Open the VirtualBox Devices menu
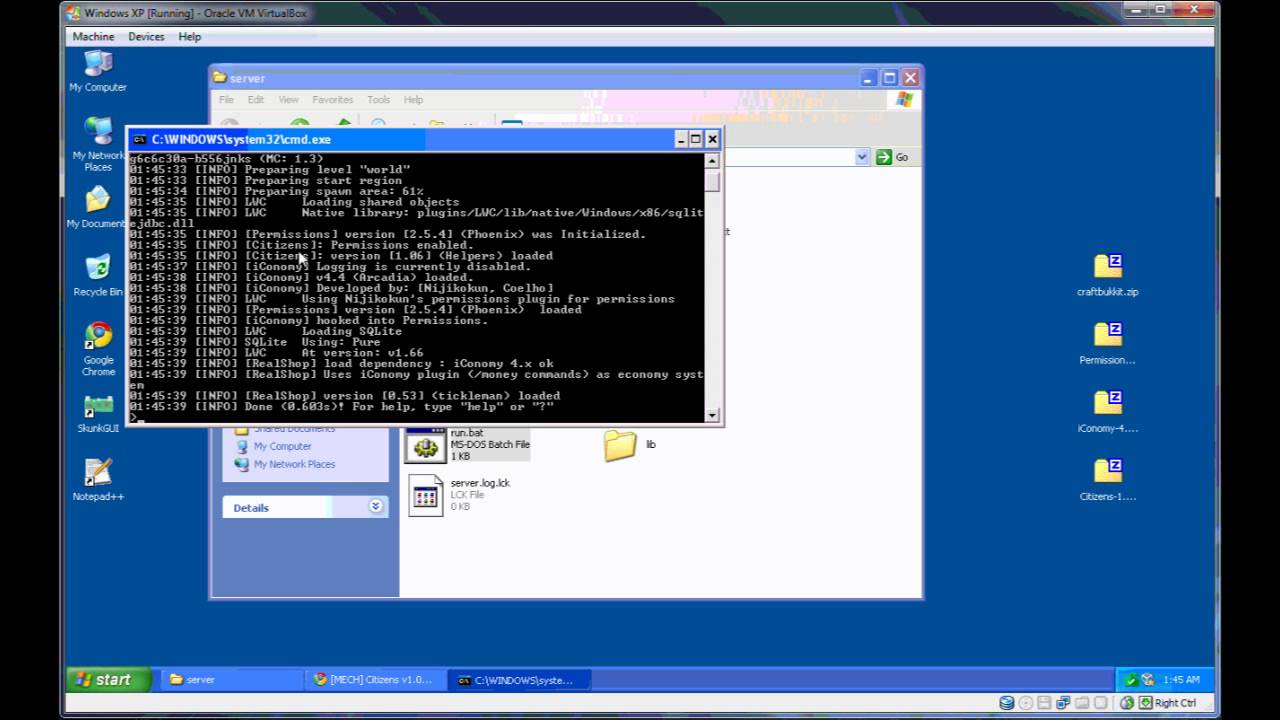1280x720 pixels. coord(146,36)
